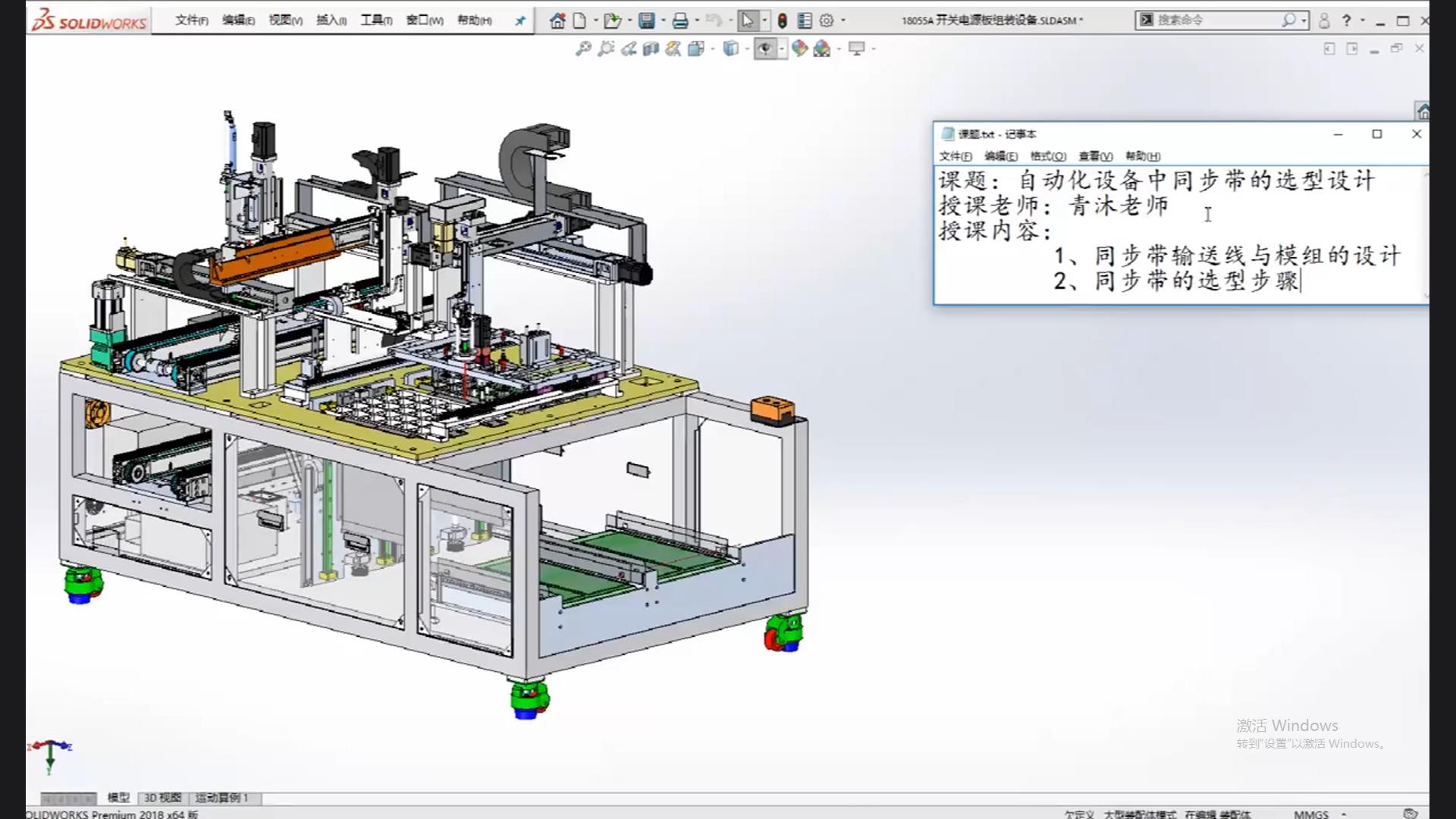
Task: Maximize the Notepad window
Action: pyautogui.click(x=1377, y=134)
